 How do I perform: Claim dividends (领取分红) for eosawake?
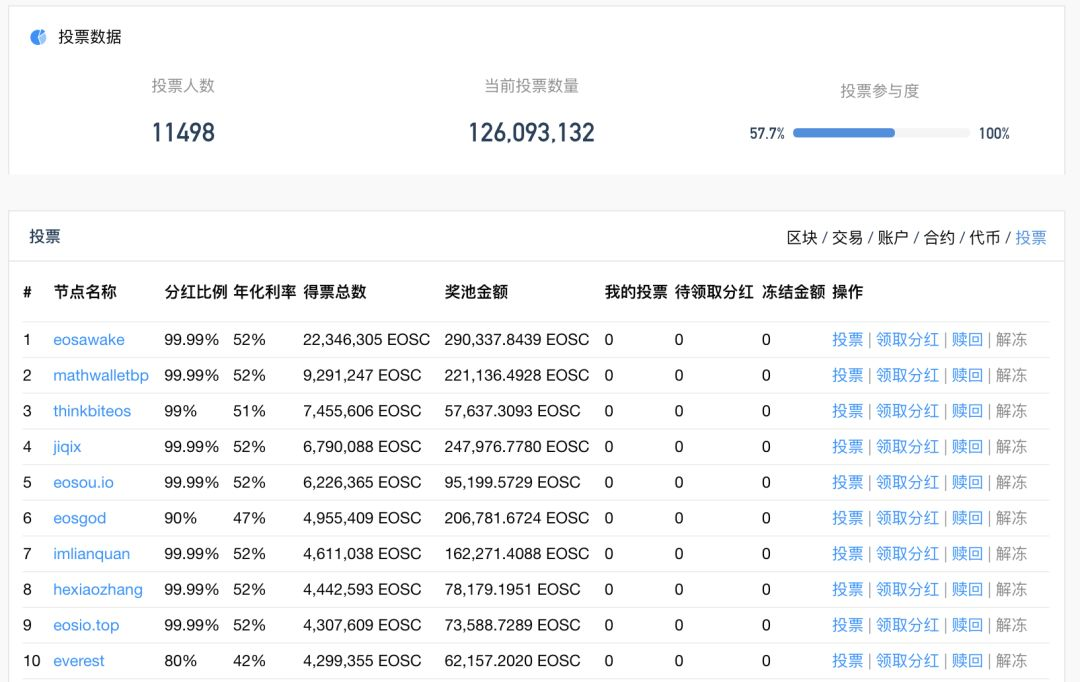click(x=907, y=340)
